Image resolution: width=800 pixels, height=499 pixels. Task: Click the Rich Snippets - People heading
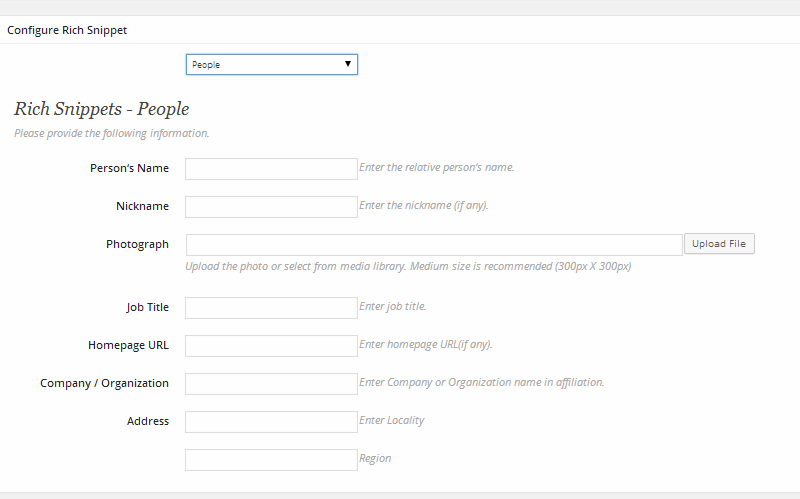pyautogui.click(x=102, y=109)
